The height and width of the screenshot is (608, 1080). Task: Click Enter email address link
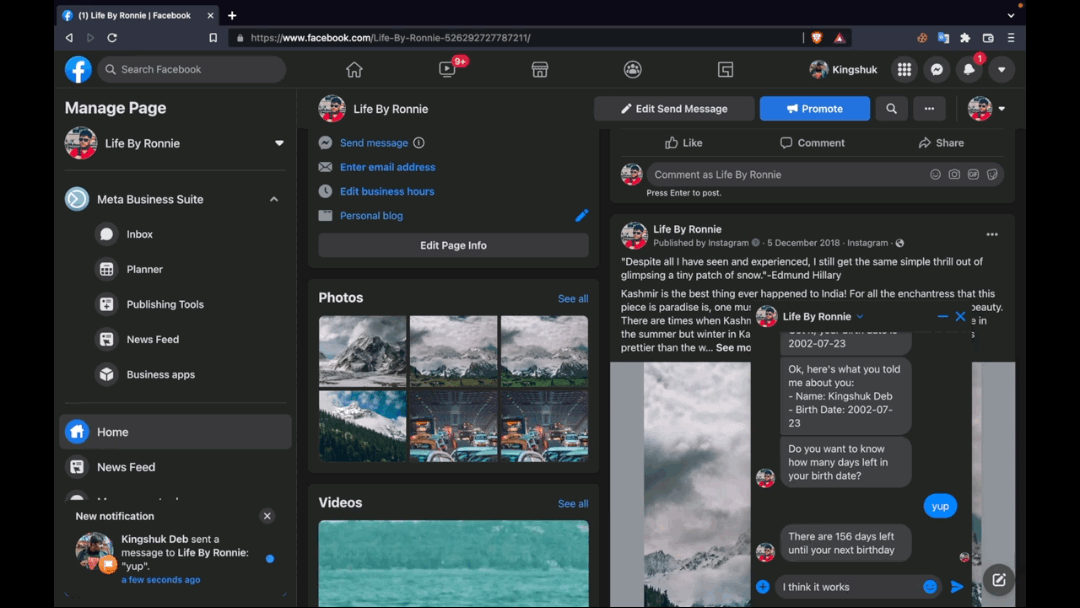coord(387,167)
